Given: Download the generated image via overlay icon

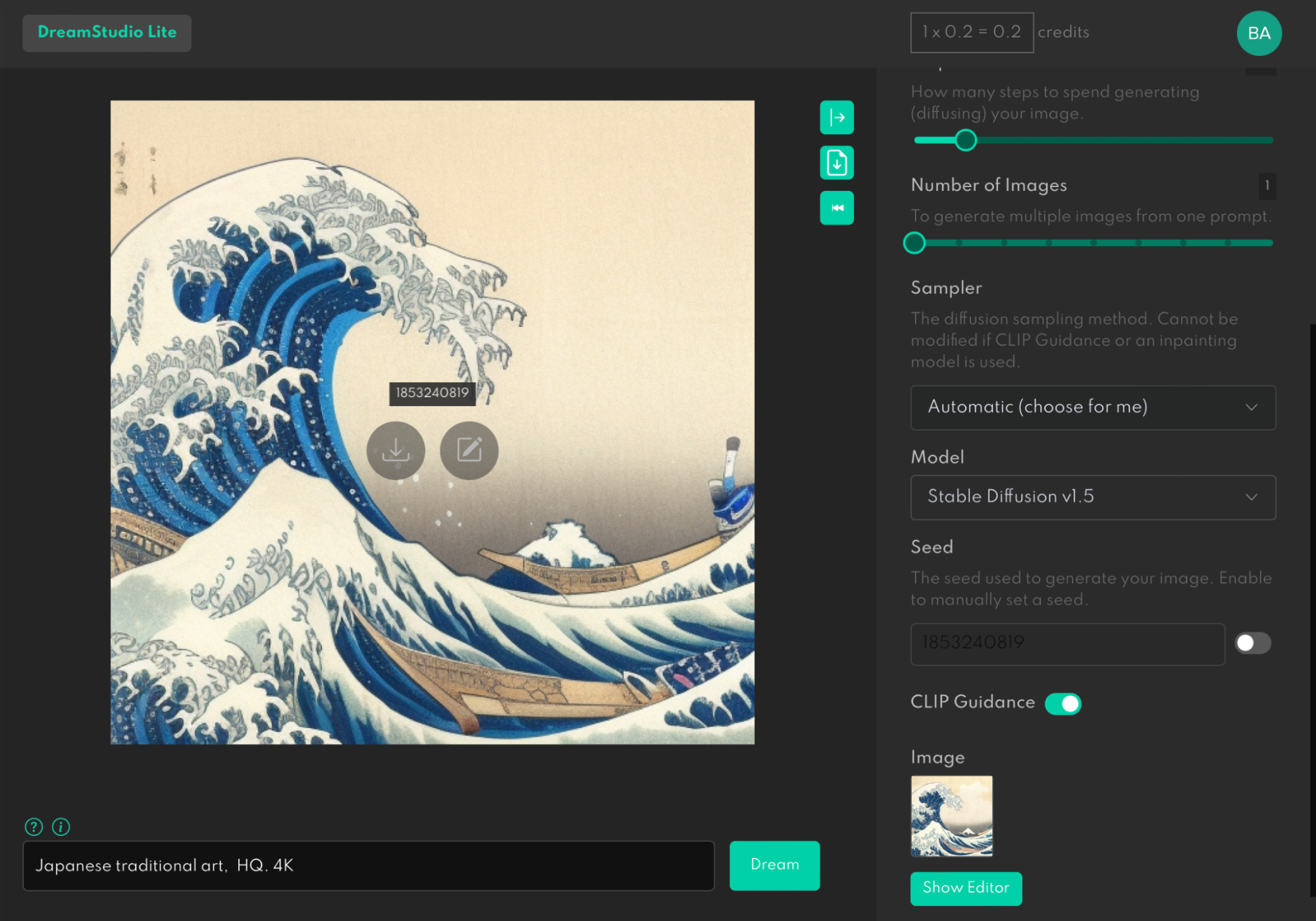Looking at the screenshot, I should [396, 450].
